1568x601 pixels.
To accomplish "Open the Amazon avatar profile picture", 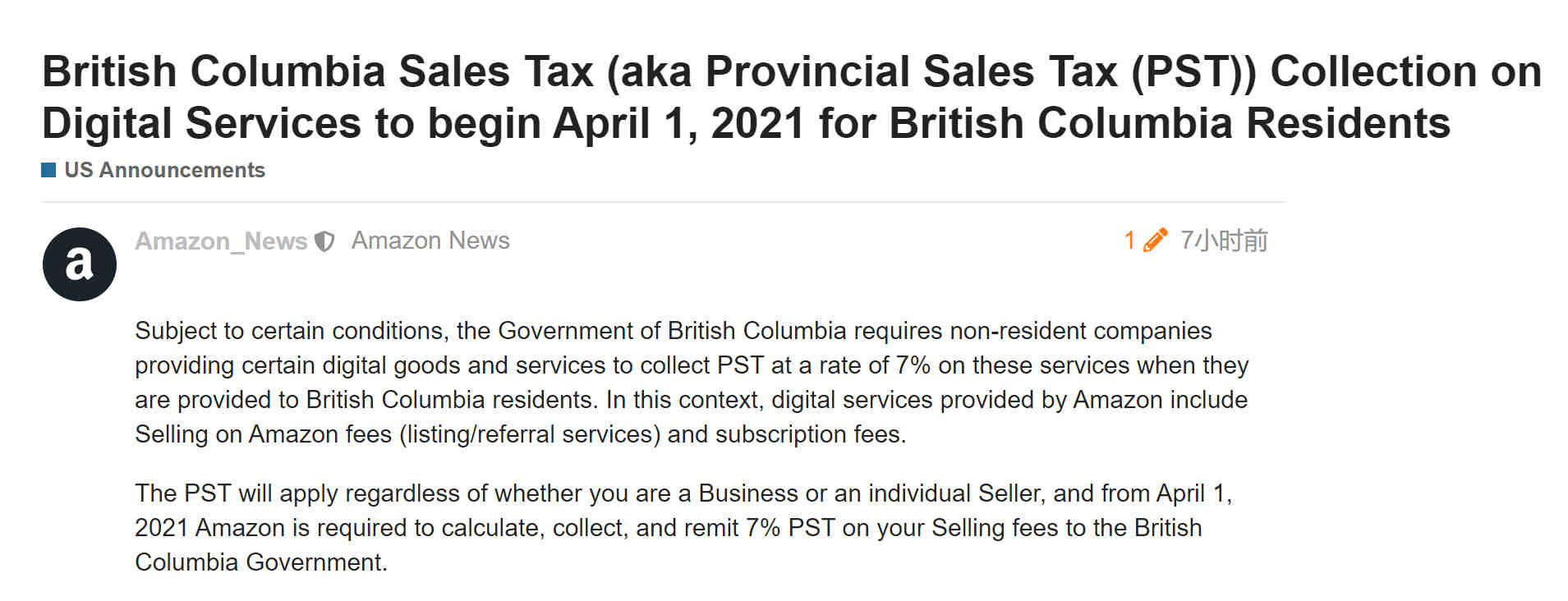I will [x=79, y=264].
